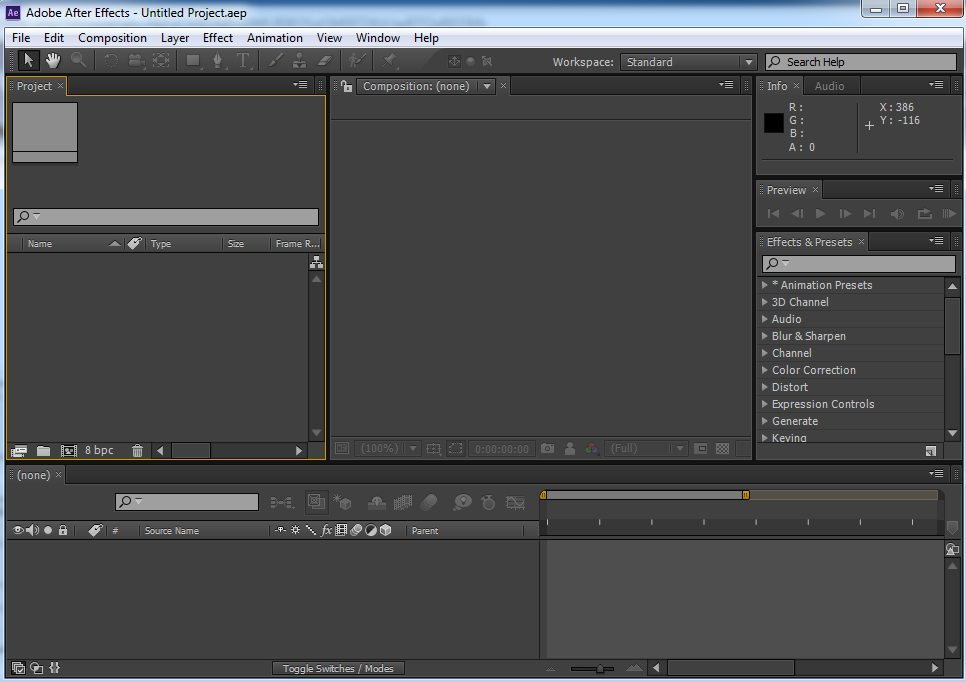This screenshot has height=682, width=966.
Task: Click the 0:00:00:00 current time button
Action: pyautogui.click(x=502, y=449)
